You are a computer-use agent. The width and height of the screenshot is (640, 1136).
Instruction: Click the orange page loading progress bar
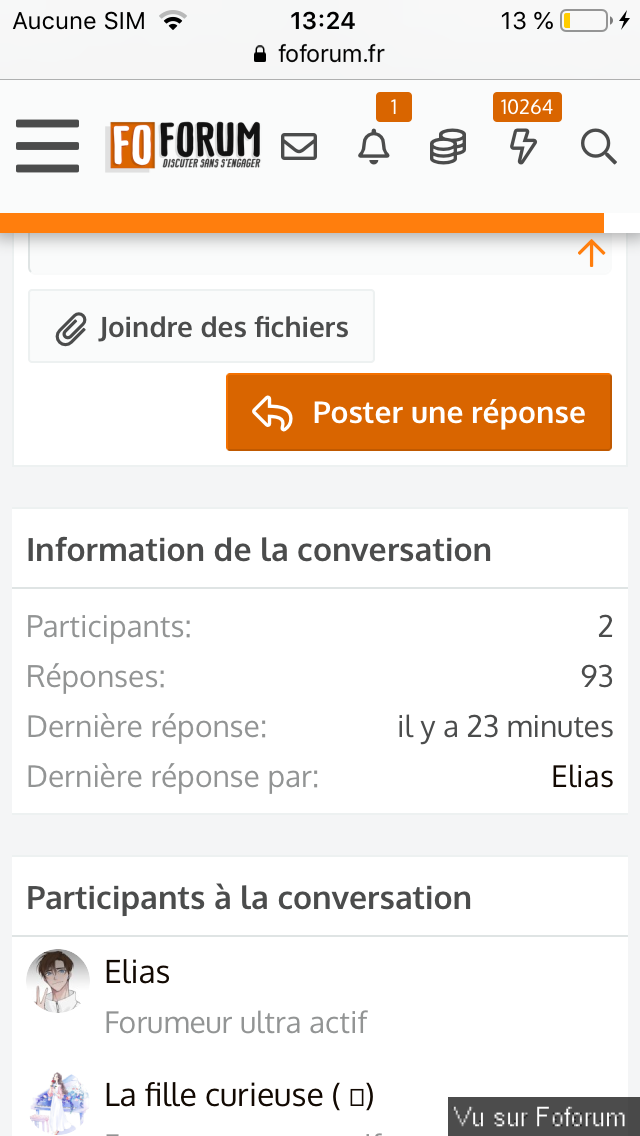click(x=300, y=223)
